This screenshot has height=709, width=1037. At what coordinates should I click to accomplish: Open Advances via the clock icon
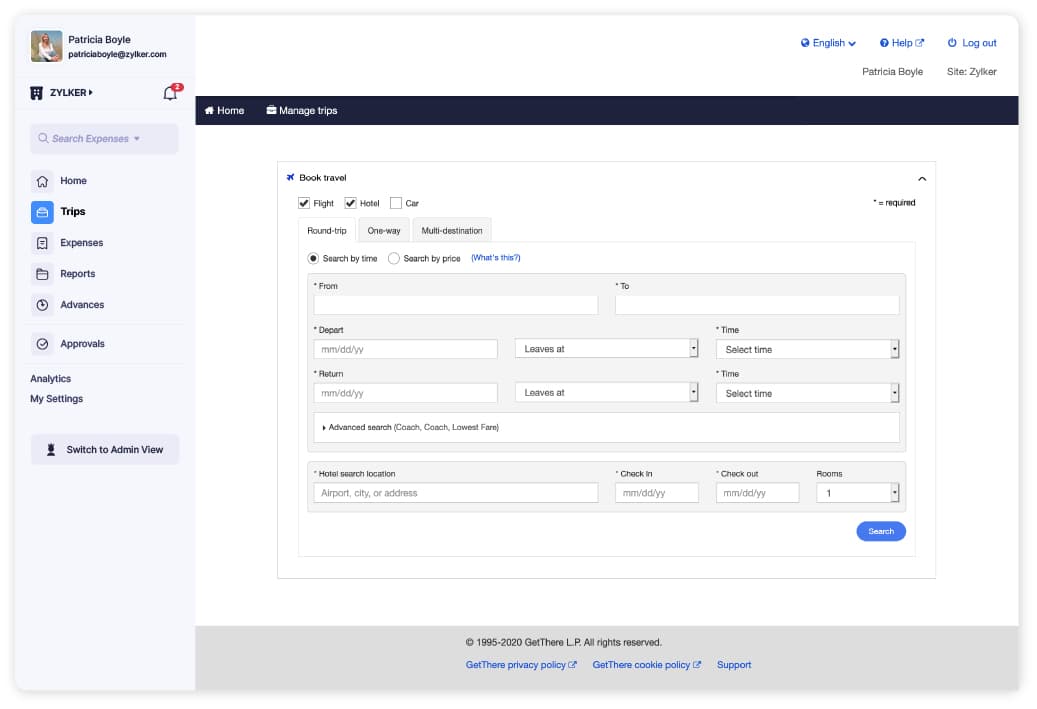tap(41, 304)
